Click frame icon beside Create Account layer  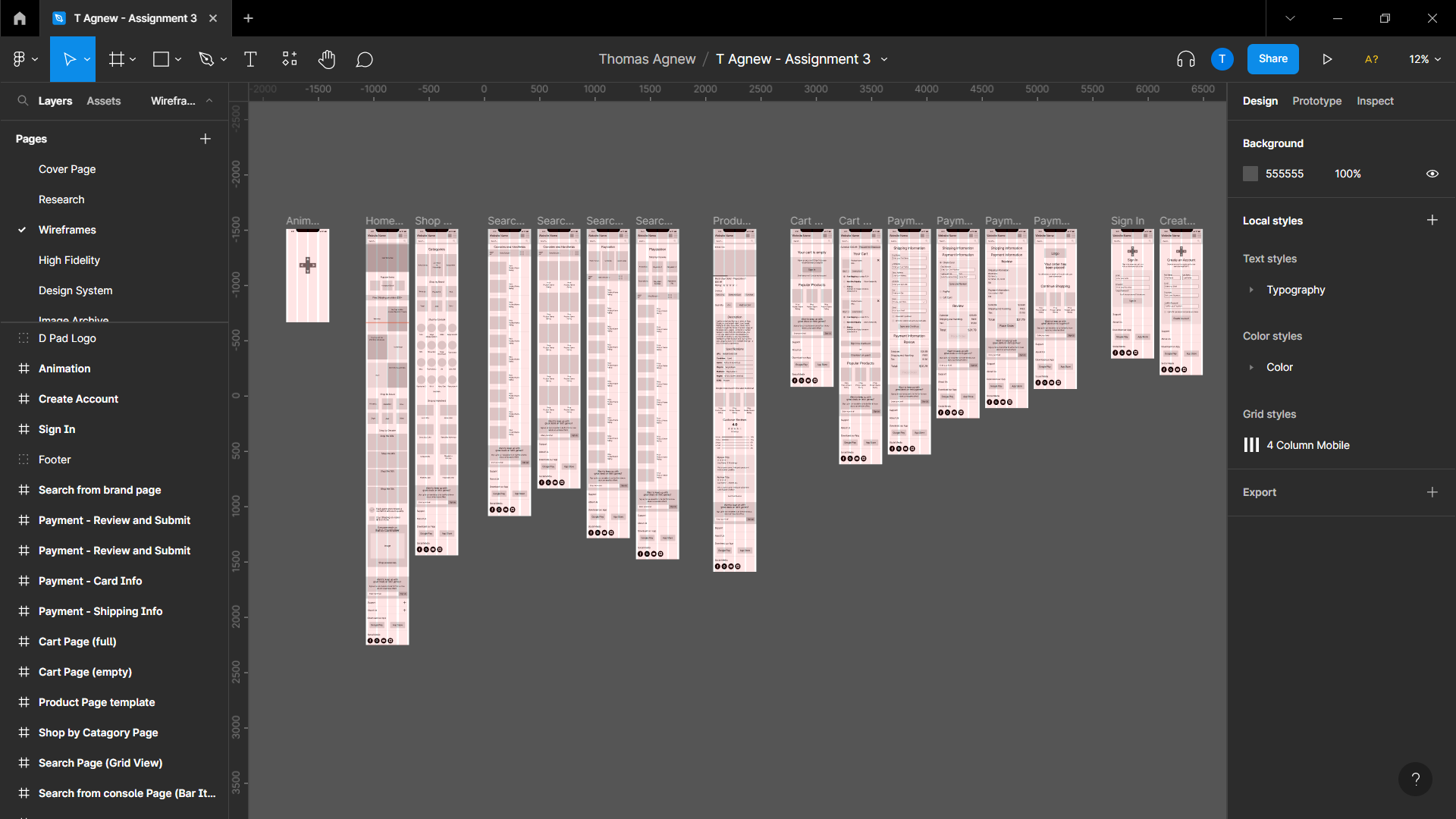point(24,399)
